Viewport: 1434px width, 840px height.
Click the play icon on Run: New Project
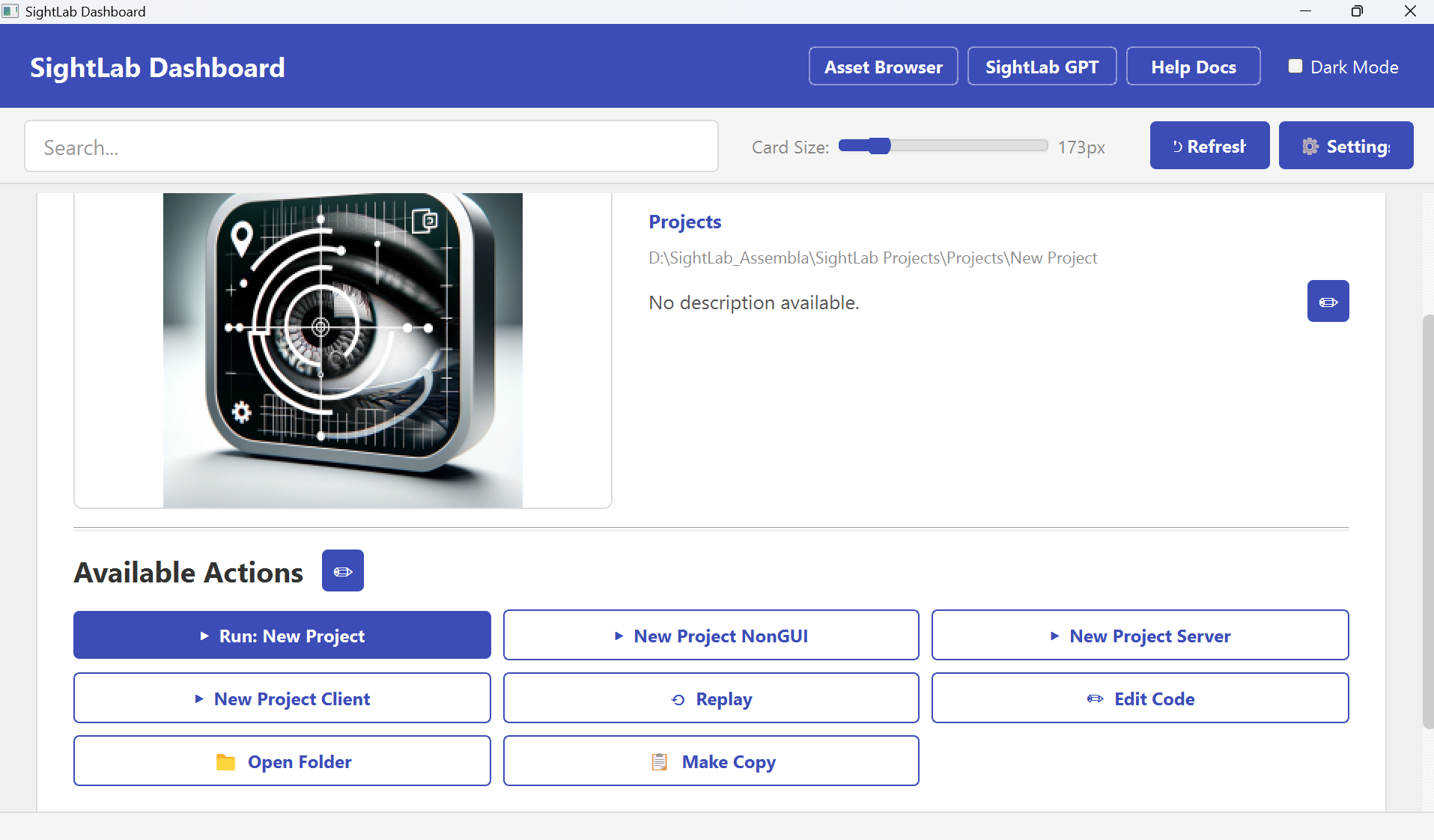coord(203,636)
